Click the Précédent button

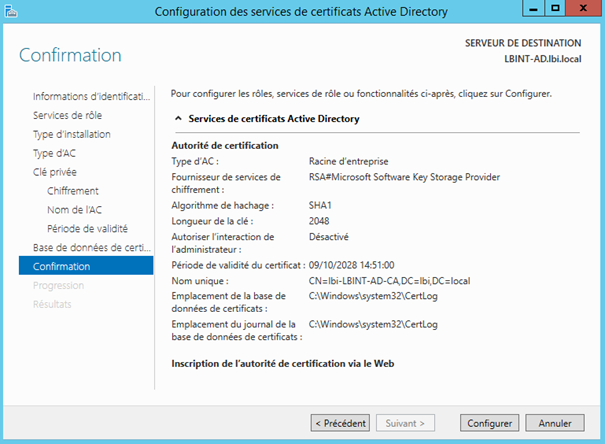(x=340, y=423)
